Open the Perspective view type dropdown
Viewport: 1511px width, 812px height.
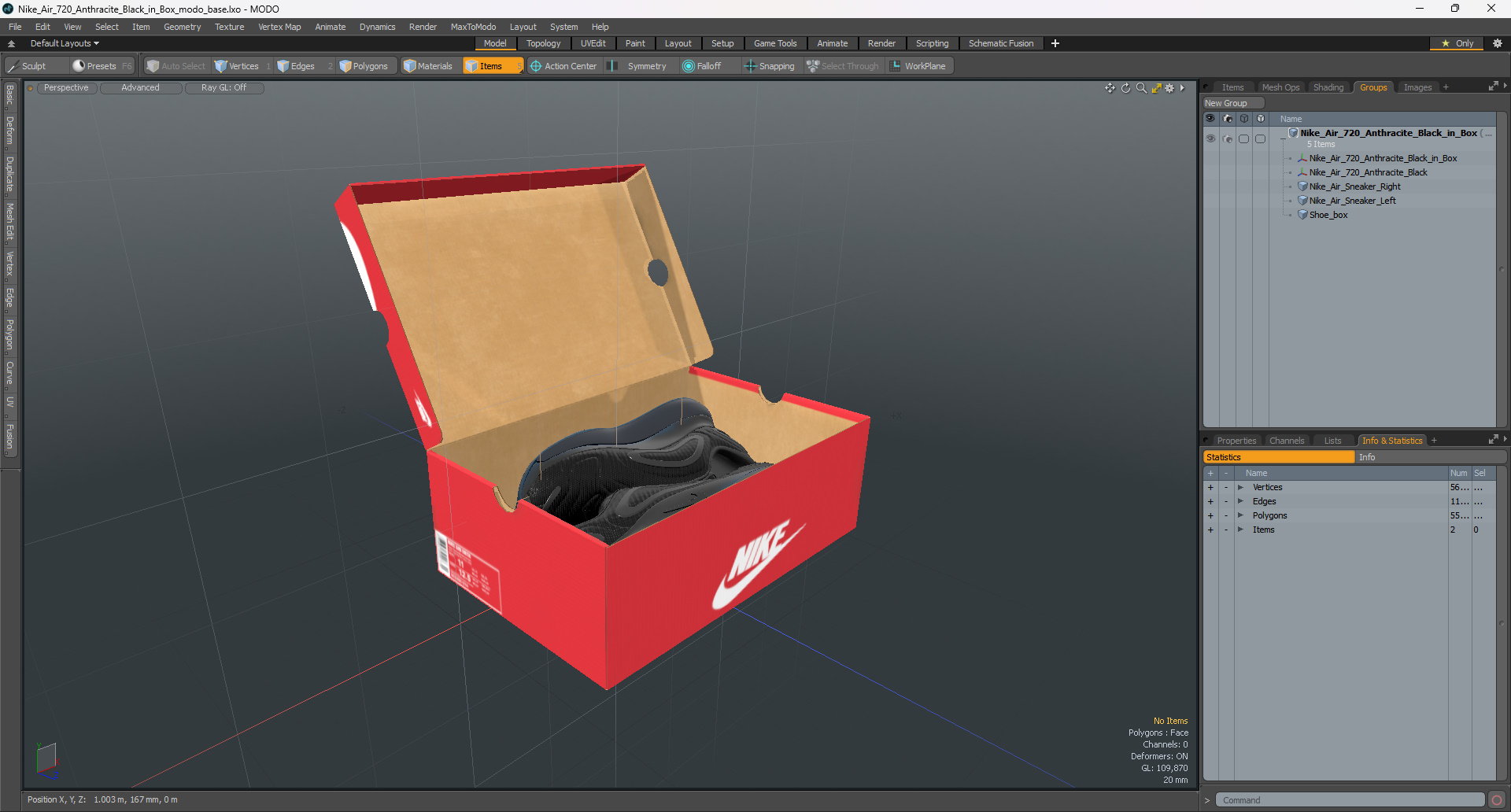(x=66, y=88)
